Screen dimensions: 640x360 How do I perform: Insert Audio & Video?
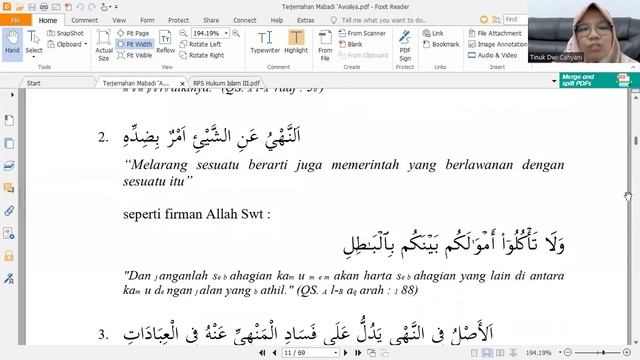[x=493, y=55]
